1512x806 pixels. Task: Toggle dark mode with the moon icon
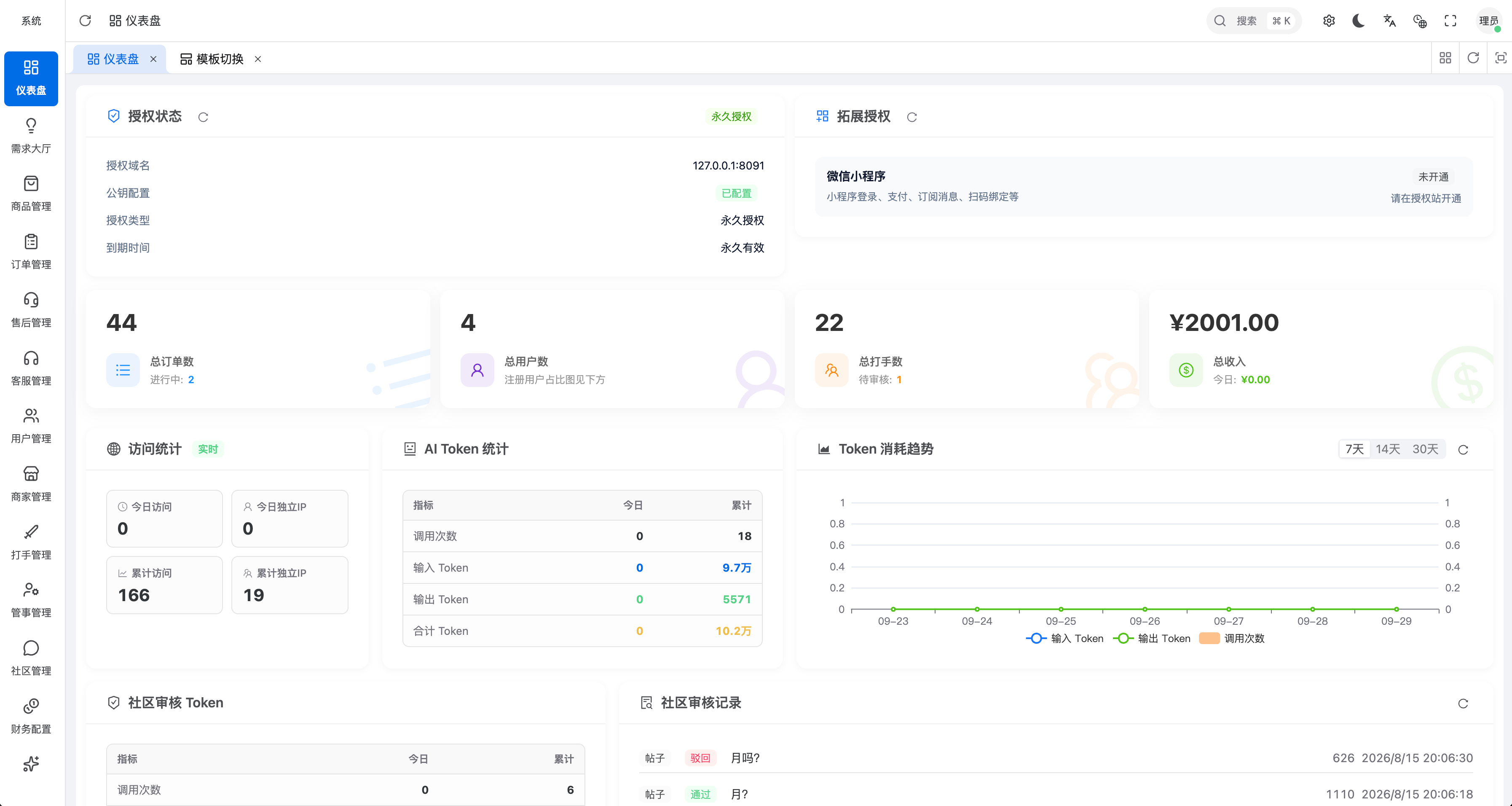click(x=1359, y=21)
